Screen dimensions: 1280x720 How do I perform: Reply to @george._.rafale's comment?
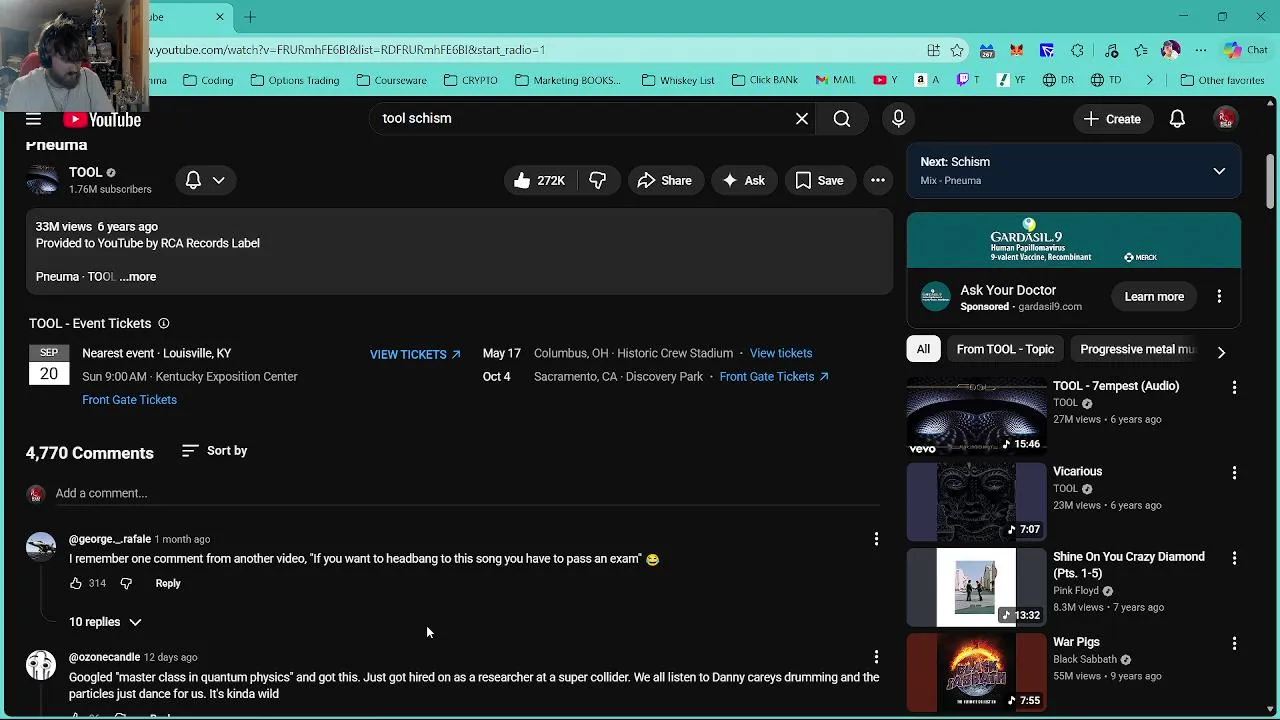168,583
